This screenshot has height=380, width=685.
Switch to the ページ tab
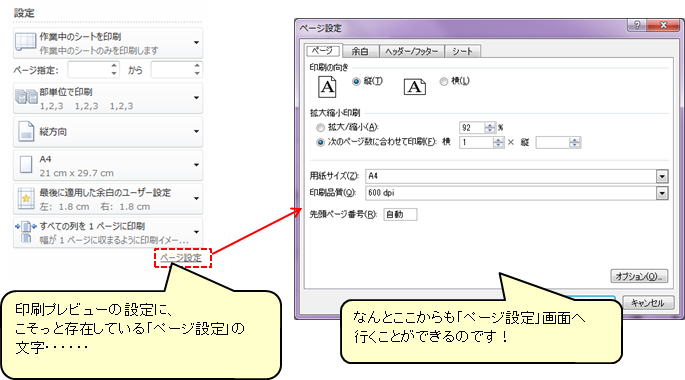[x=323, y=51]
